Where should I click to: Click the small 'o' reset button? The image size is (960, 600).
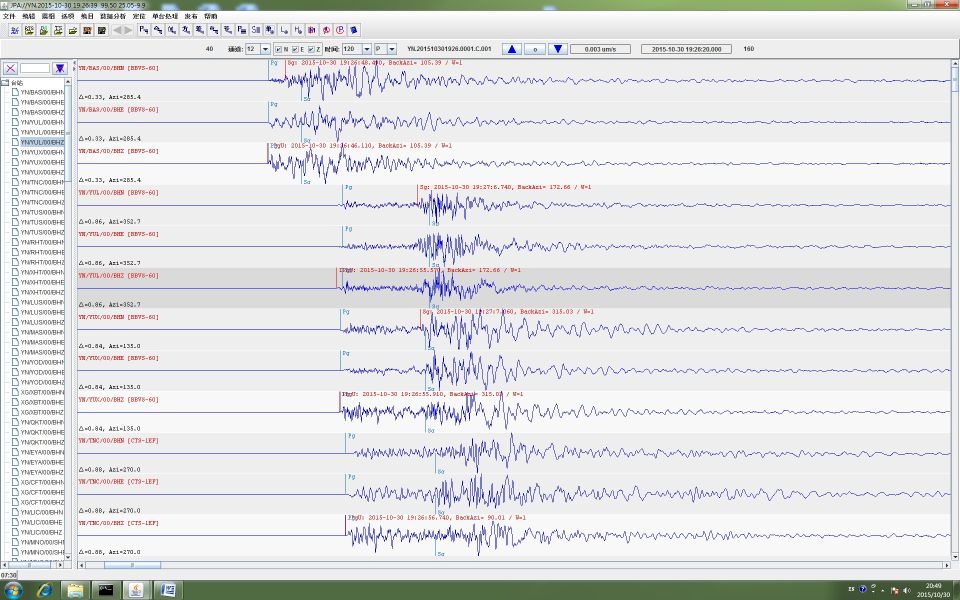(535, 49)
